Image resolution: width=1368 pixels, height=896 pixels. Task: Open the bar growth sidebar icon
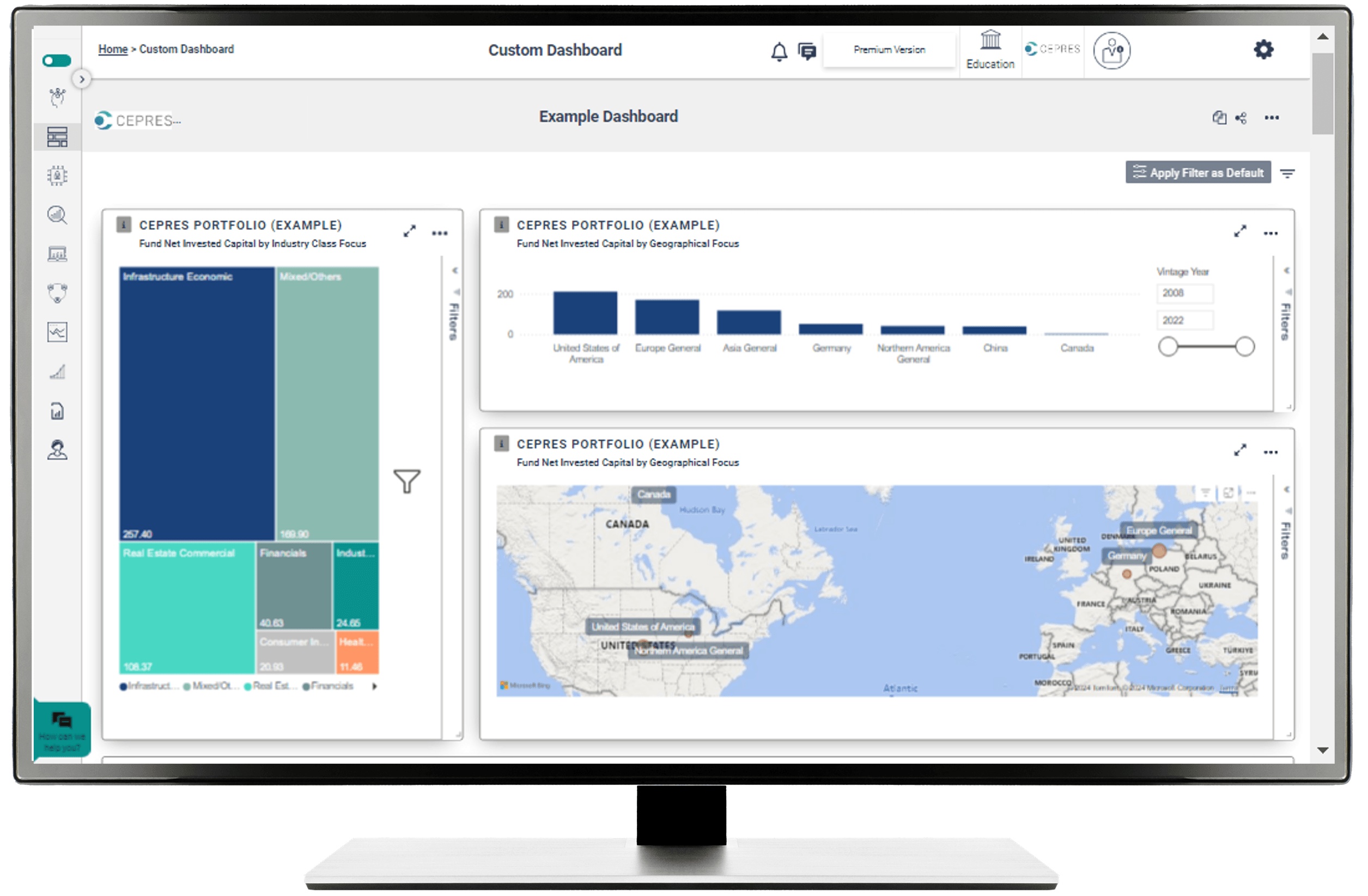(57, 373)
